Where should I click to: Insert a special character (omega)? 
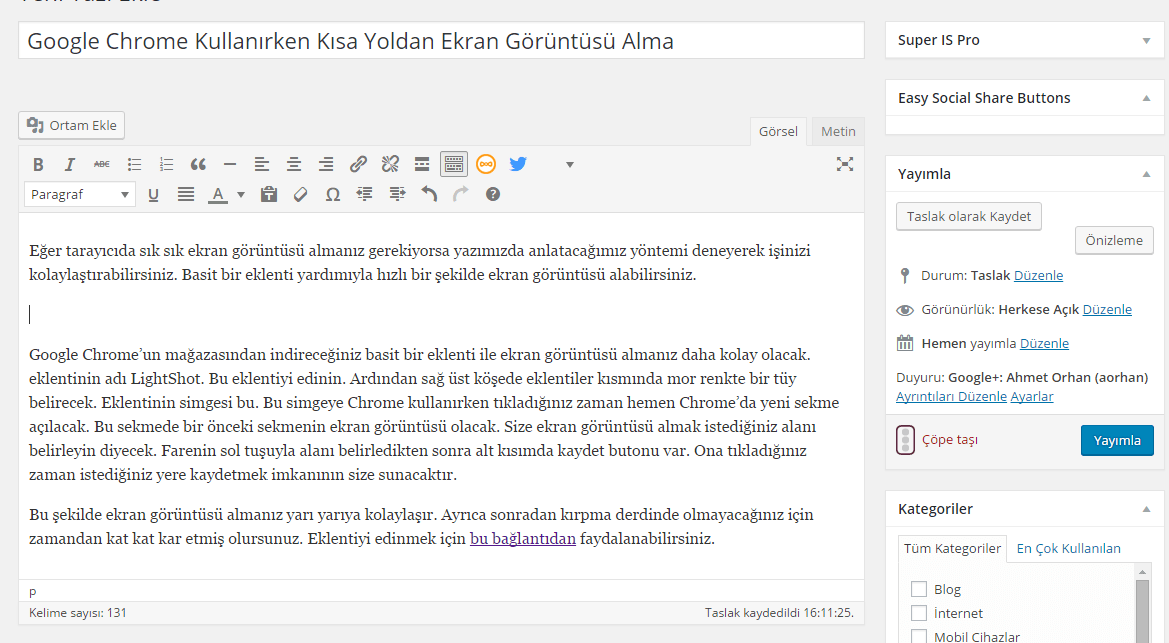(333, 195)
